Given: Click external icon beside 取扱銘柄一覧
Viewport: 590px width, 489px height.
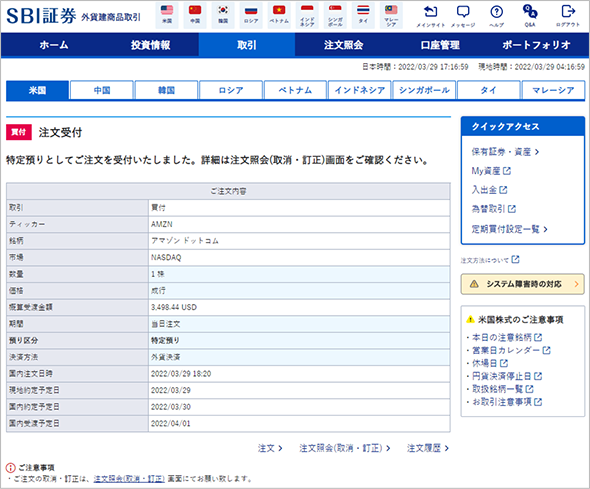Looking at the screenshot, I should [529, 389].
